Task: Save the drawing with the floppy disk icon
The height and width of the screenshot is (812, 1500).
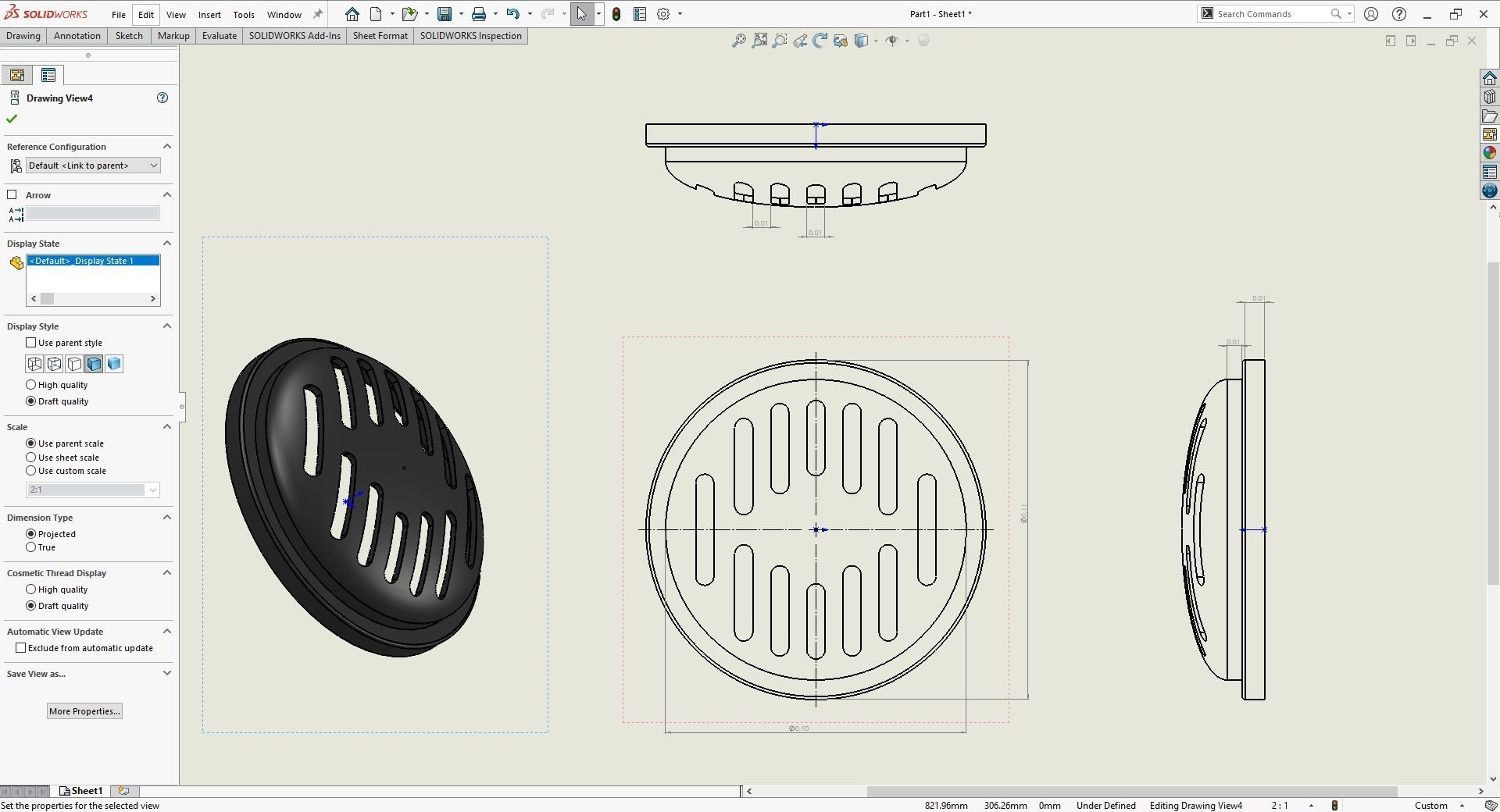Action: coord(445,14)
